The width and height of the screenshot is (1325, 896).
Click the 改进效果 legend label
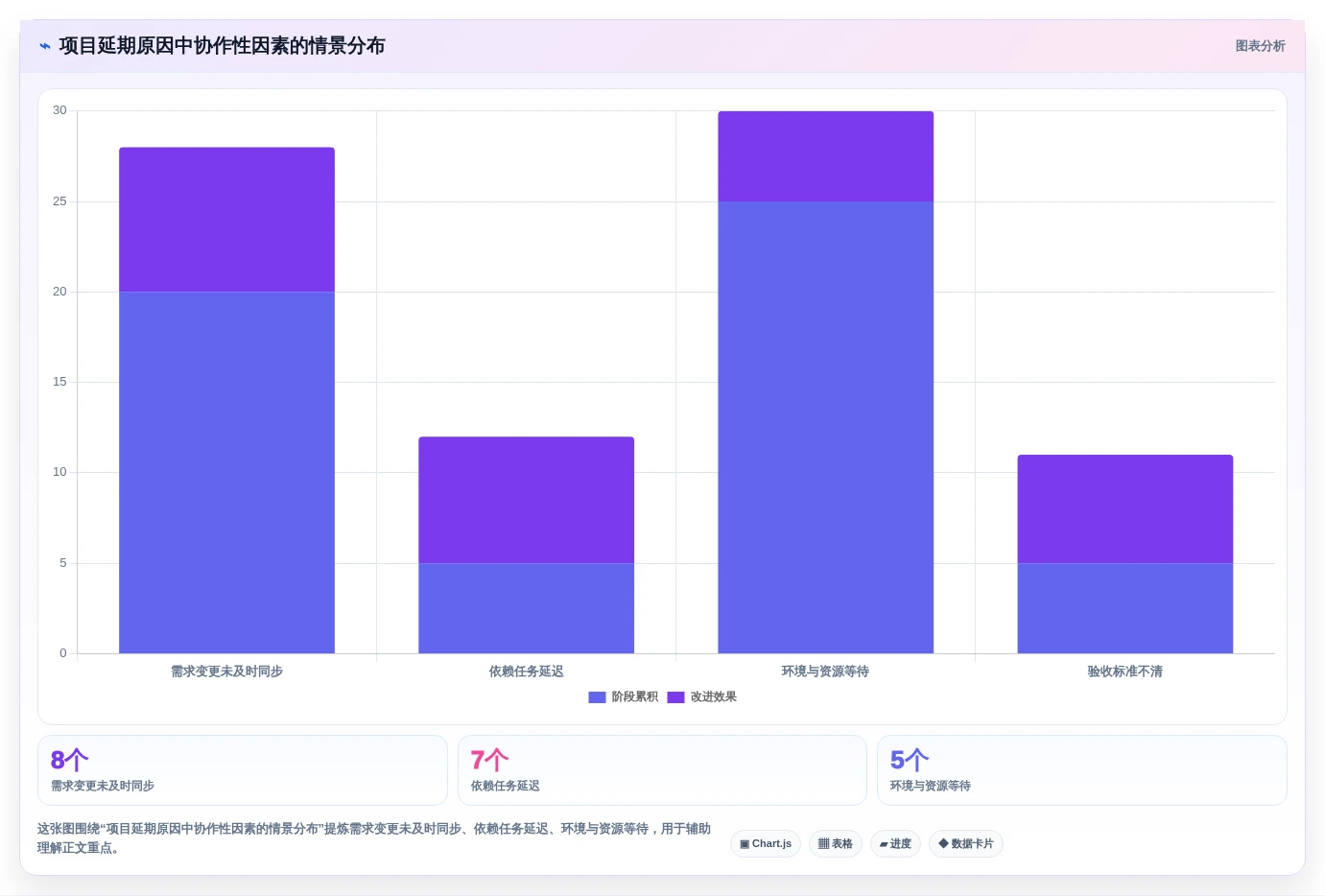tap(714, 697)
